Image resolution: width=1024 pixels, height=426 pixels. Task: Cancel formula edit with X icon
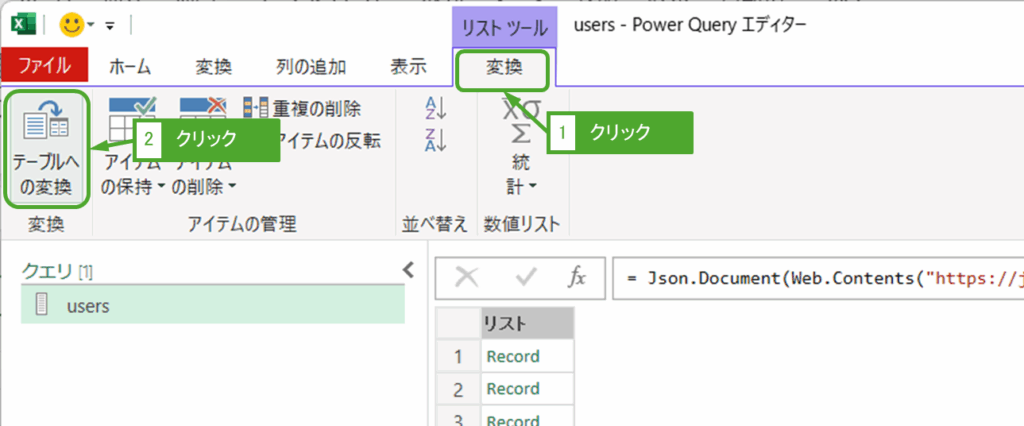tap(465, 278)
